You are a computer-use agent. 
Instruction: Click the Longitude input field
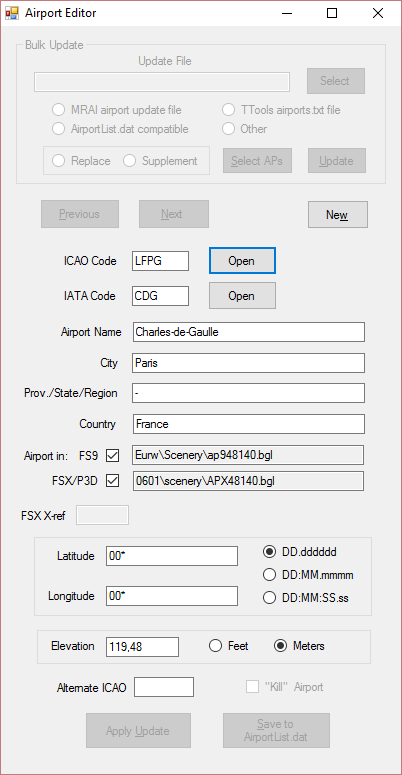pyautogui.click(x=172, y=596)
